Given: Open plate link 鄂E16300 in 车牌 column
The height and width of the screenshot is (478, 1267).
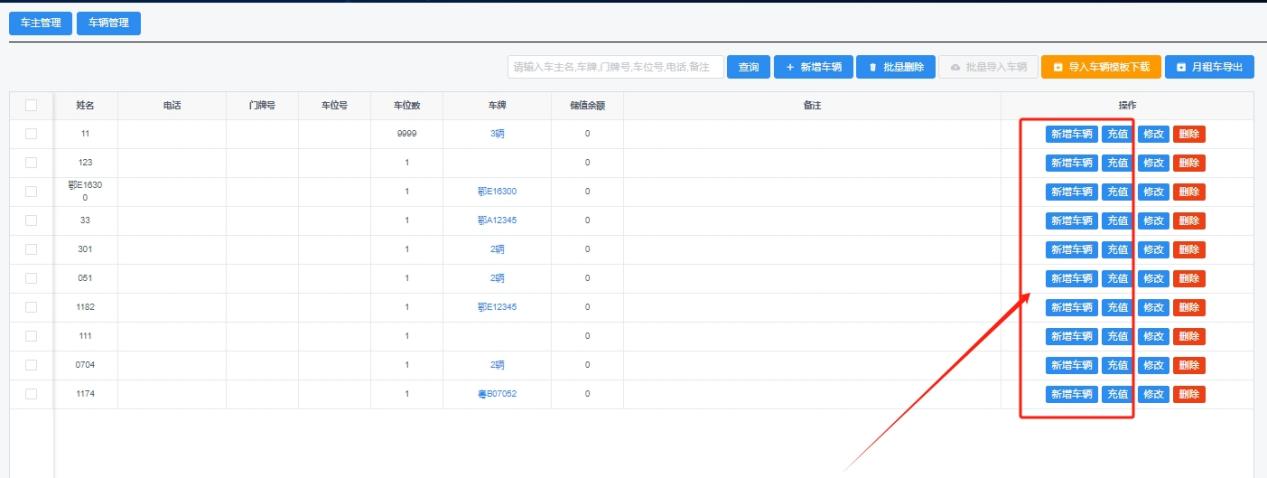Looking at the screenshot, I should coord(497,191).
